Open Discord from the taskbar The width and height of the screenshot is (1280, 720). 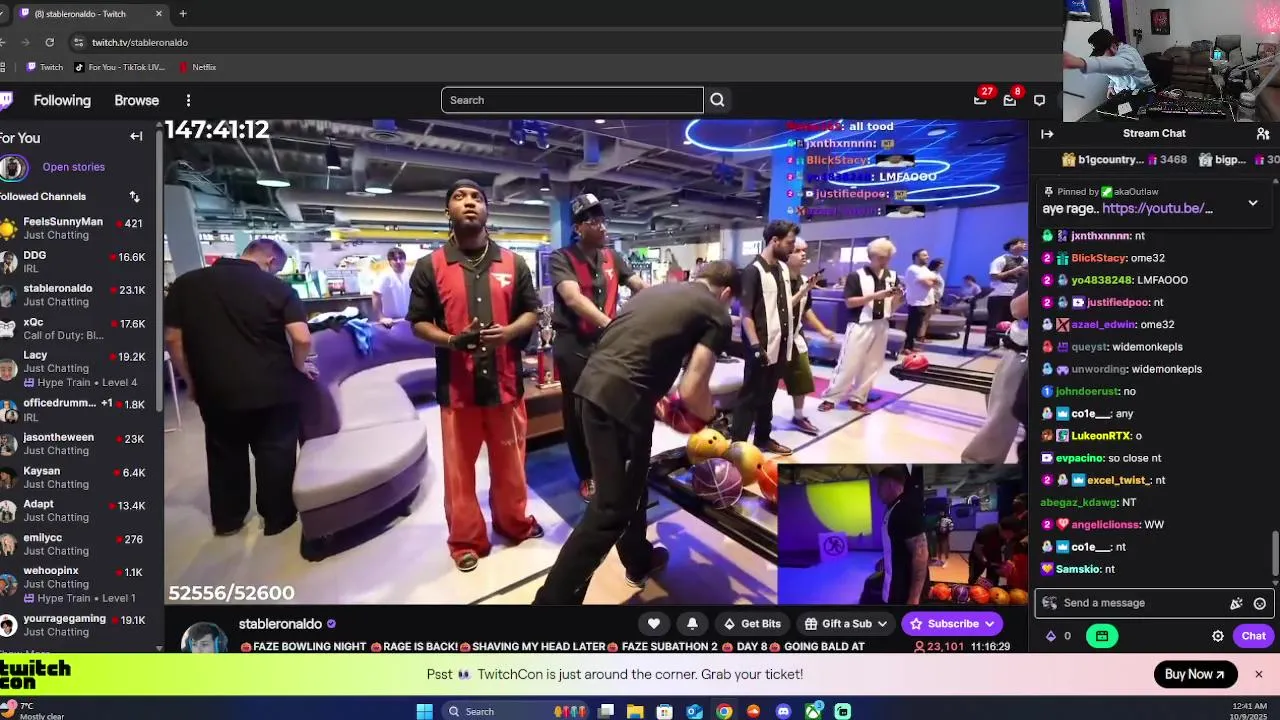[x=784, y=711]
